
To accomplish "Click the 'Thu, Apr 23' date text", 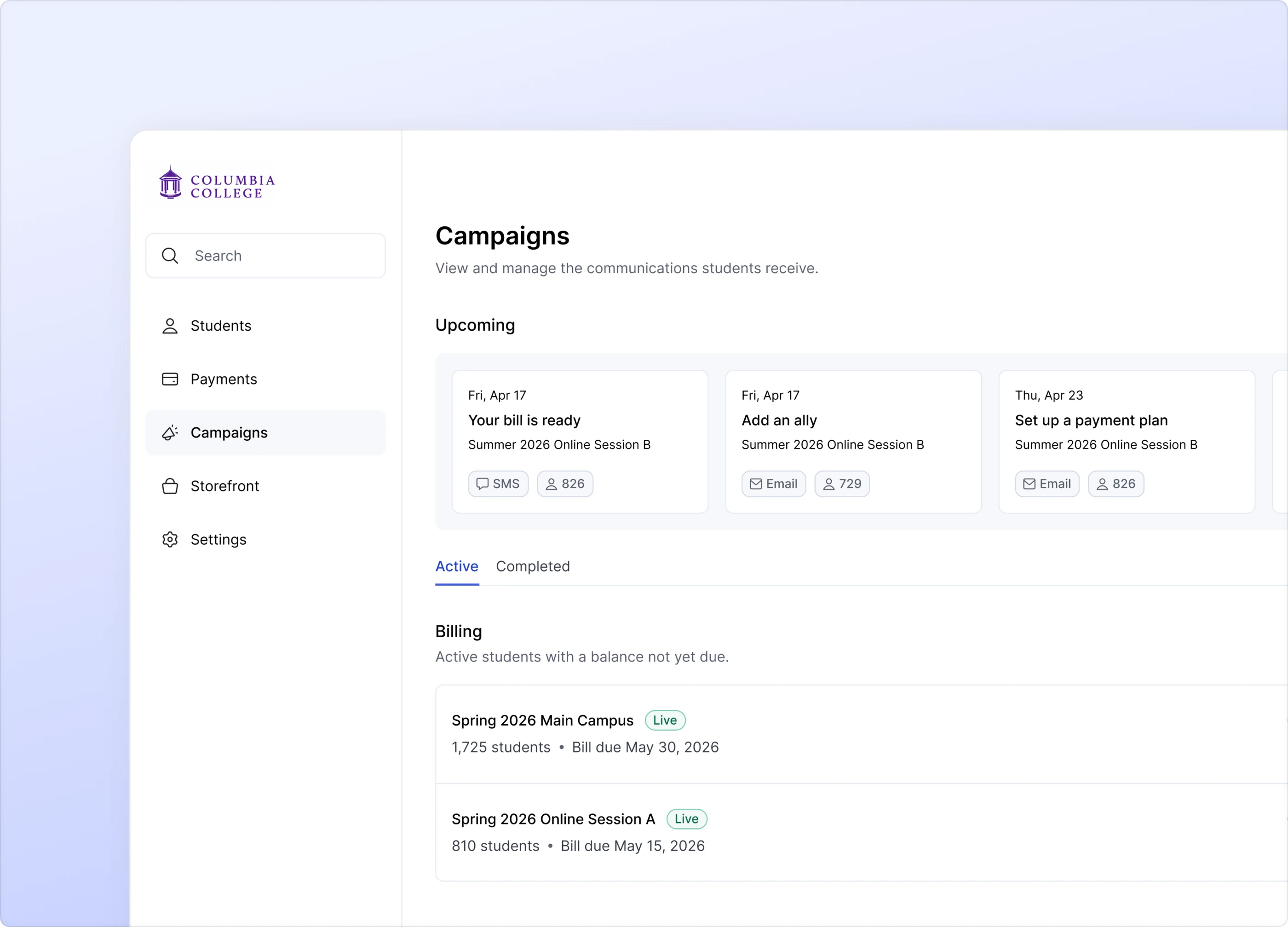I will pos(1049,395).
